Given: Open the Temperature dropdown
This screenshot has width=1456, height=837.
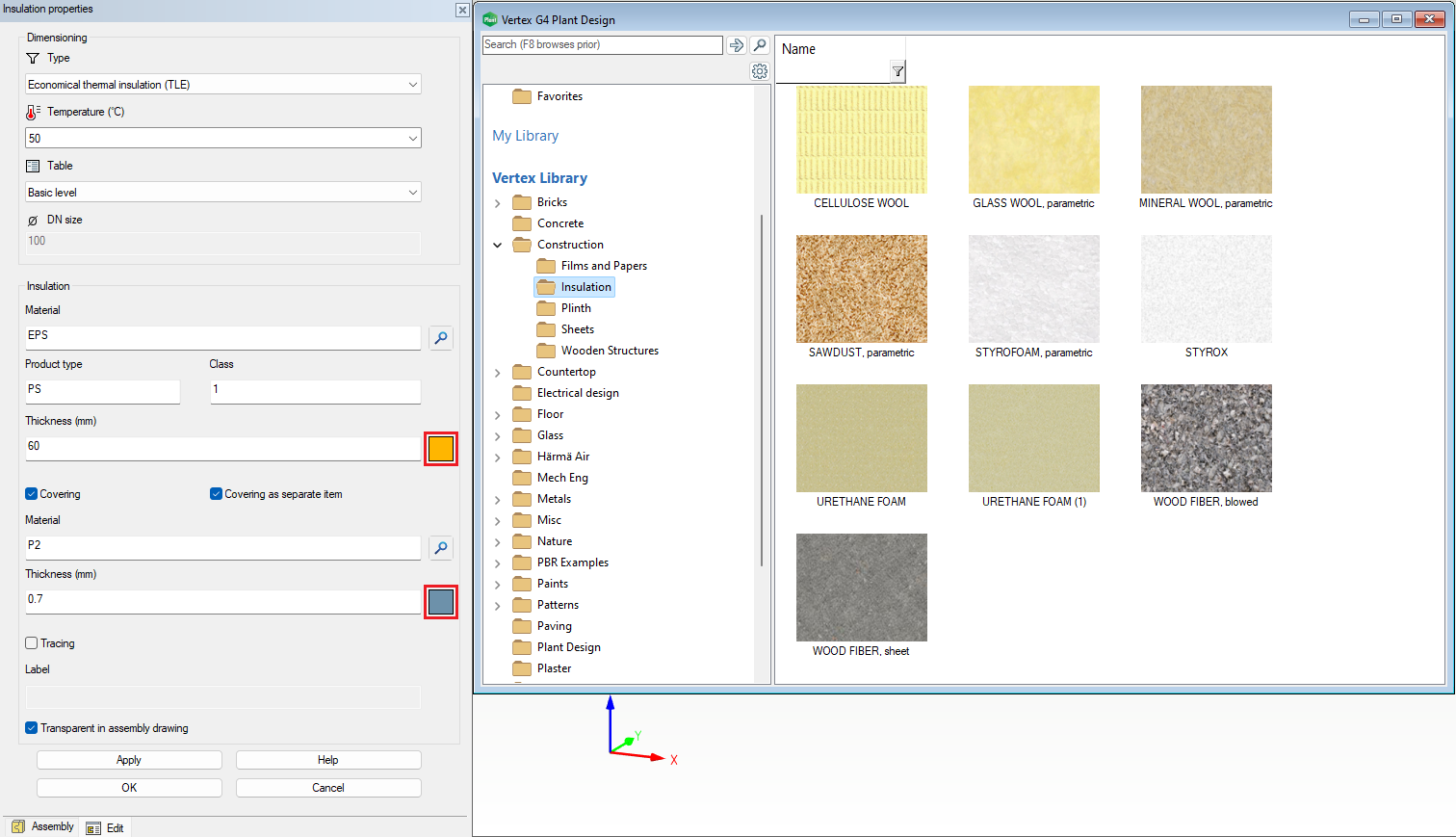Looking at the screenshot, I should 413,139.
